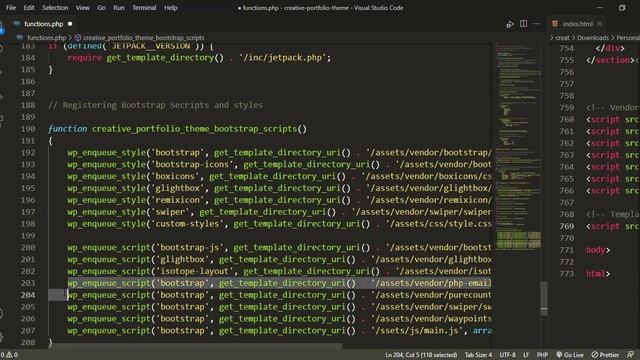Open the More Actions ellipsis menu
Screen dimensions: 640x360
click(536, 24)
